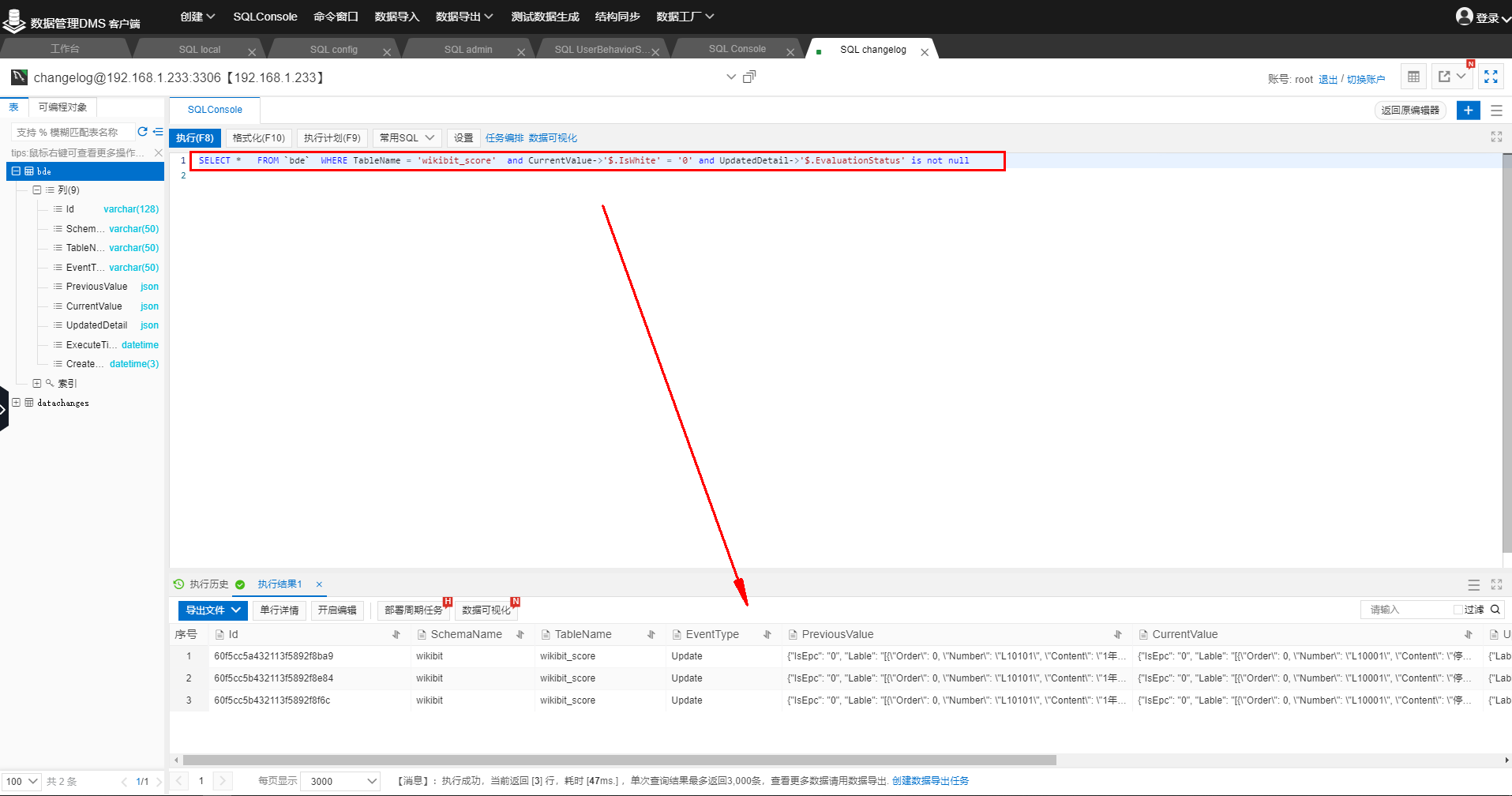This screenshot has width=1512, height=796.
Task: Switch to the 可编程对象 tab
Action: [x=63, y=107]
